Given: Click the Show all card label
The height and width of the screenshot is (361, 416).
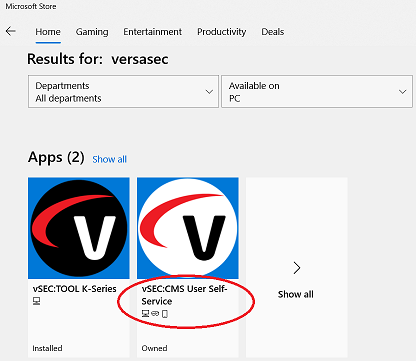Looking at the screenshot, I should (296, 294).
